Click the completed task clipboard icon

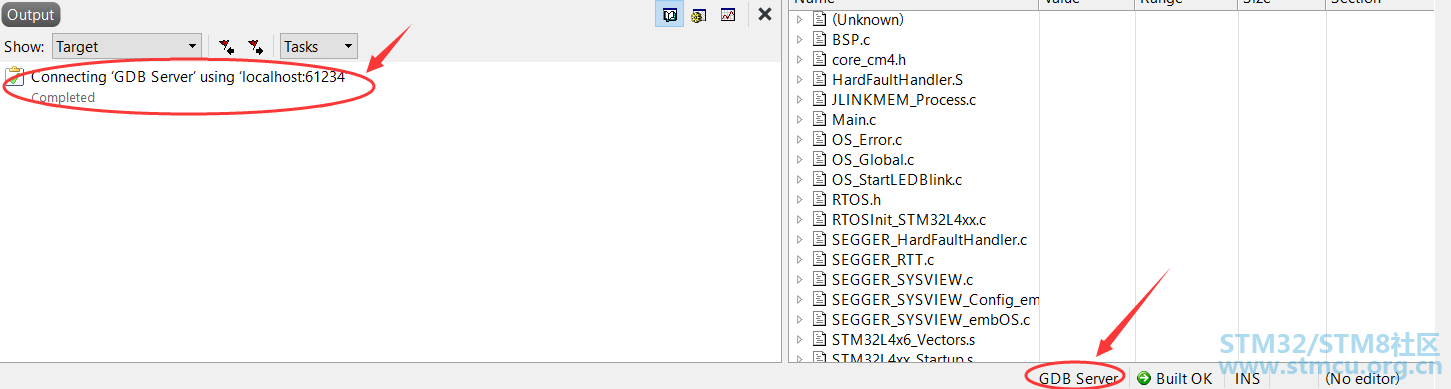pyautogui.click(x=14, y=77)
